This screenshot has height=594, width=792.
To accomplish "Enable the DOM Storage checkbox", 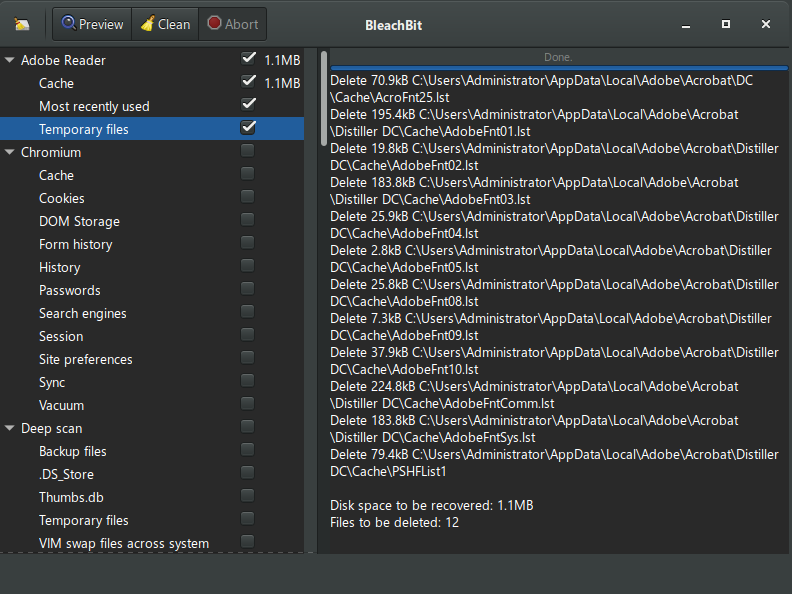I will pos(248,220).
